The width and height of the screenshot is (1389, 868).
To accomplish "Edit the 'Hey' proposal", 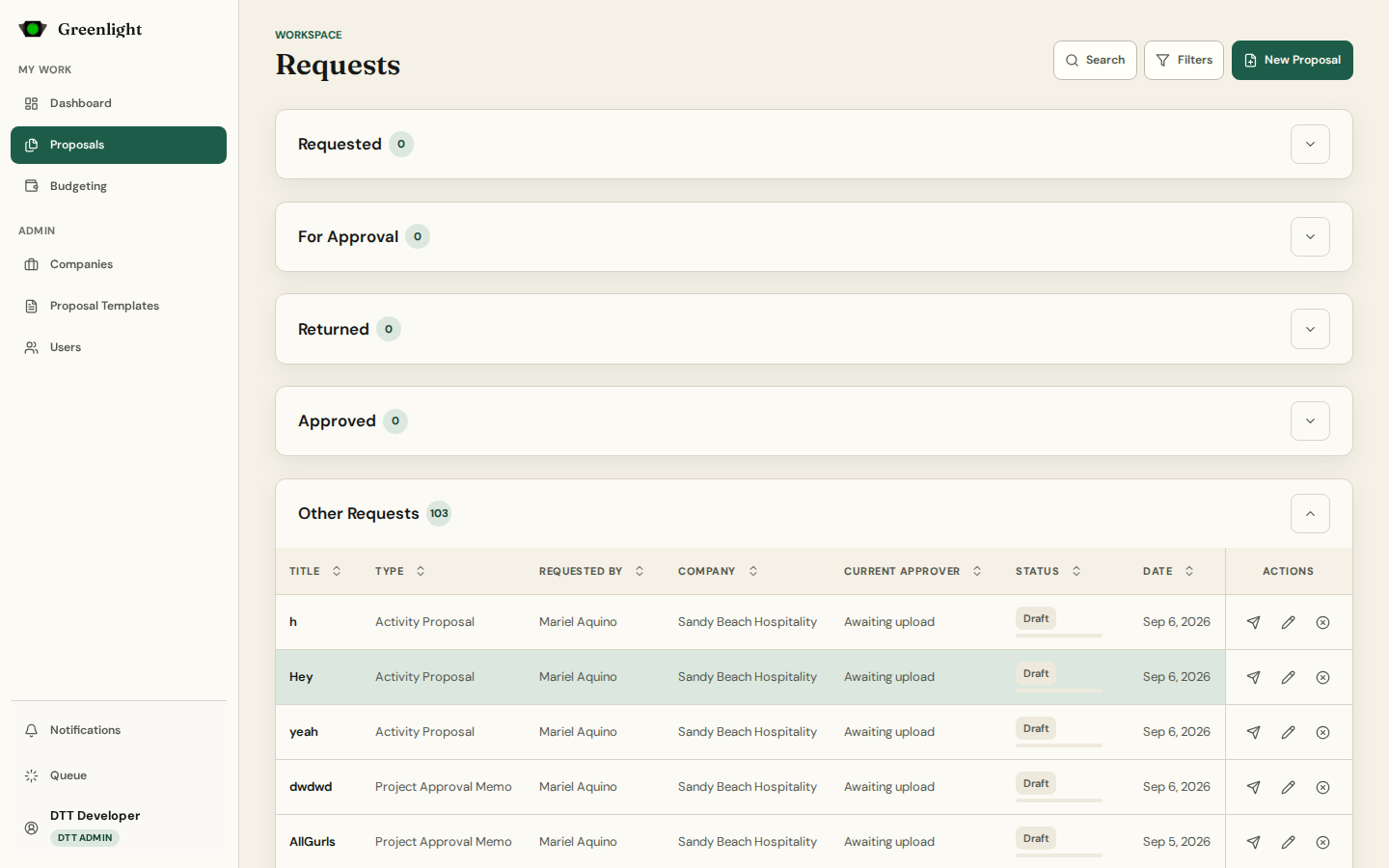I will pos(1288,677).
